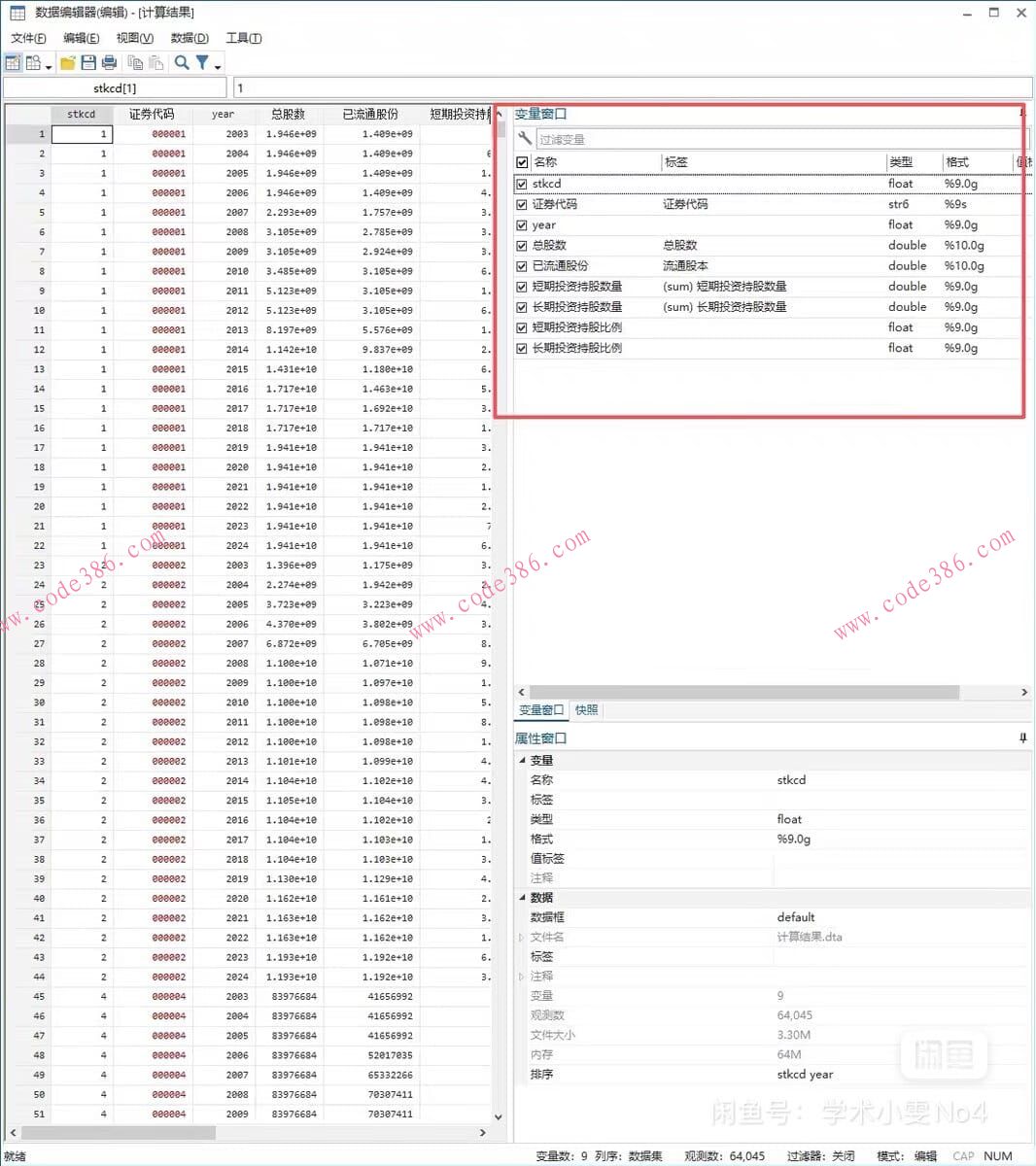Save the dataset with the floppy icon
Screen dimensions: 1036x1166
pyautogui.click(x=88, y=63)
